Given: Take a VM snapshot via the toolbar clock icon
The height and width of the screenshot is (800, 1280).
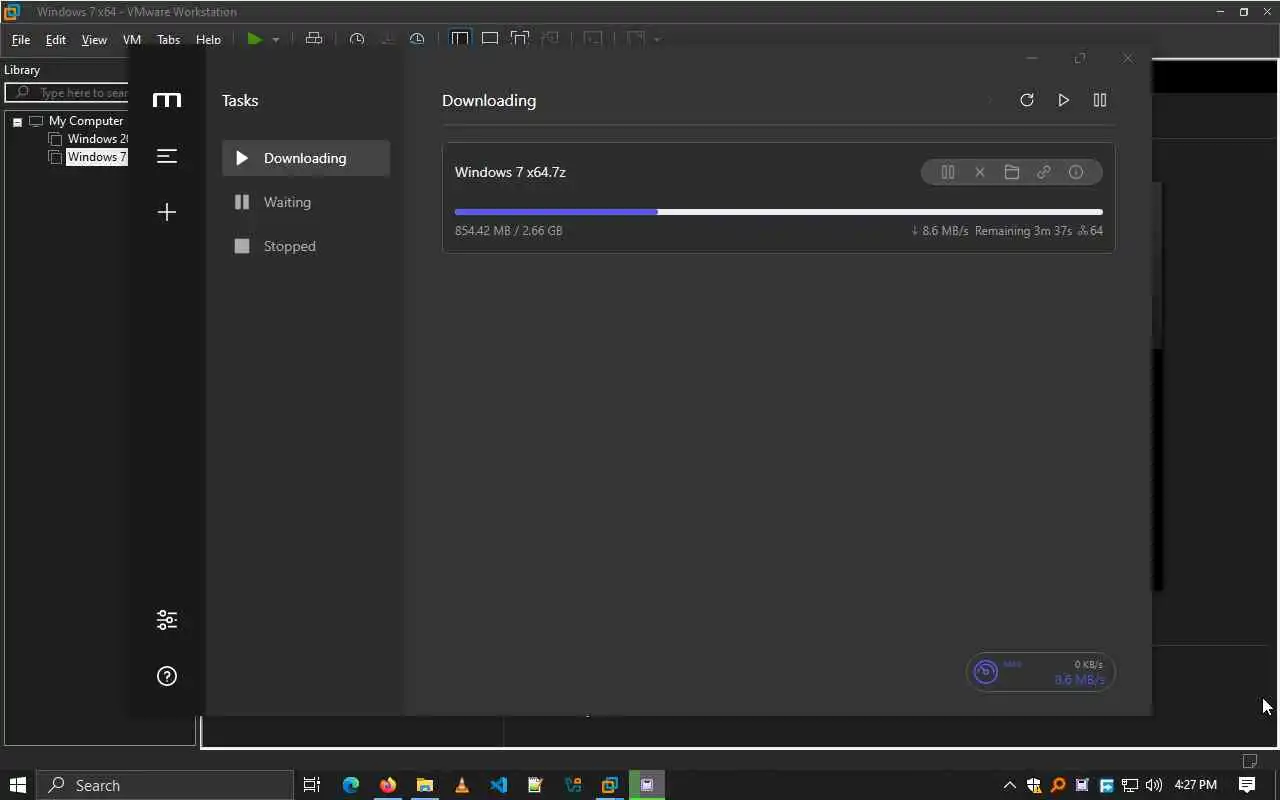Looking at the screenshot, I should (357, 39).
